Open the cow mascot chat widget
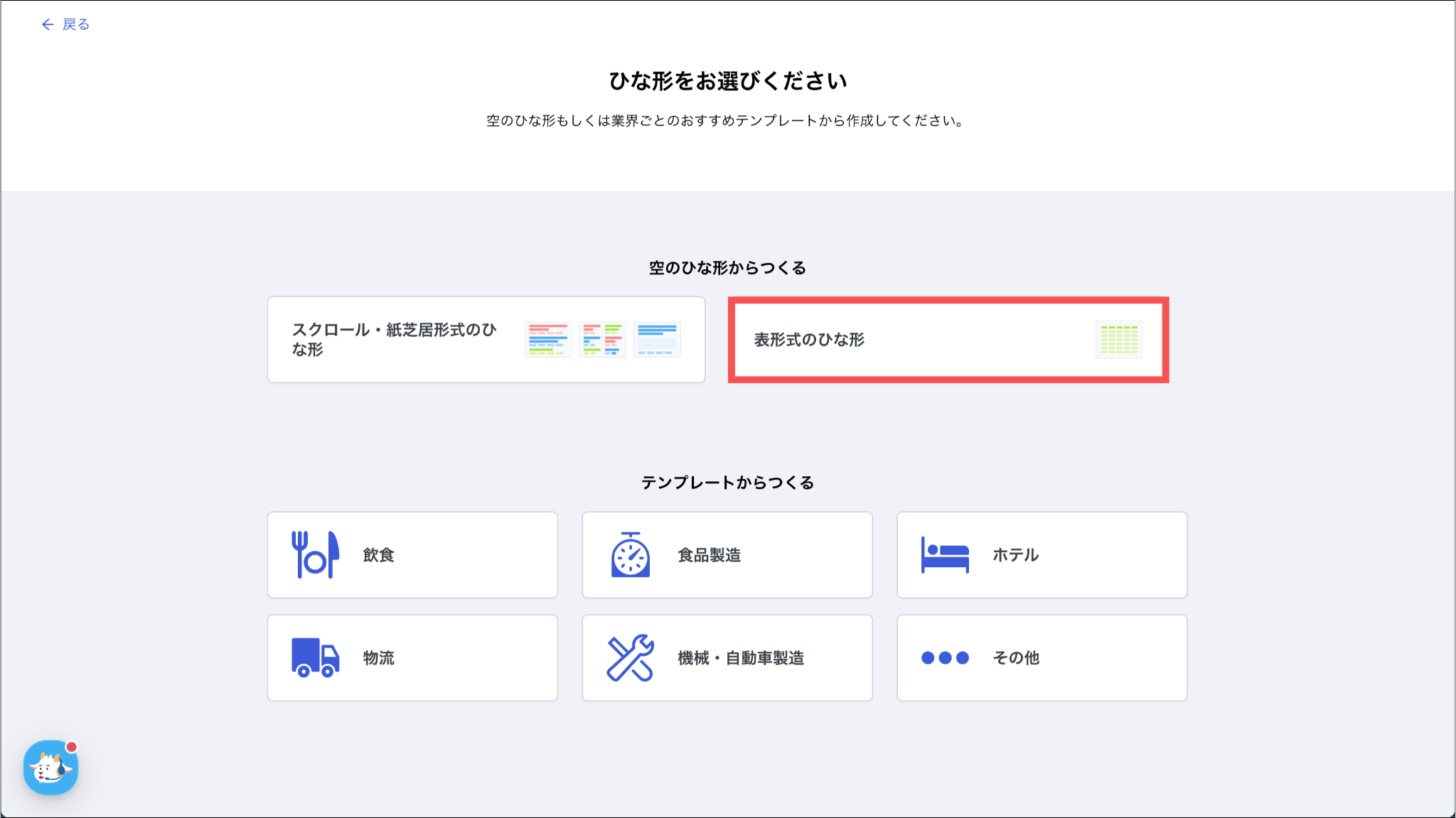This screenshot has height=818, width=1456. 50,768
